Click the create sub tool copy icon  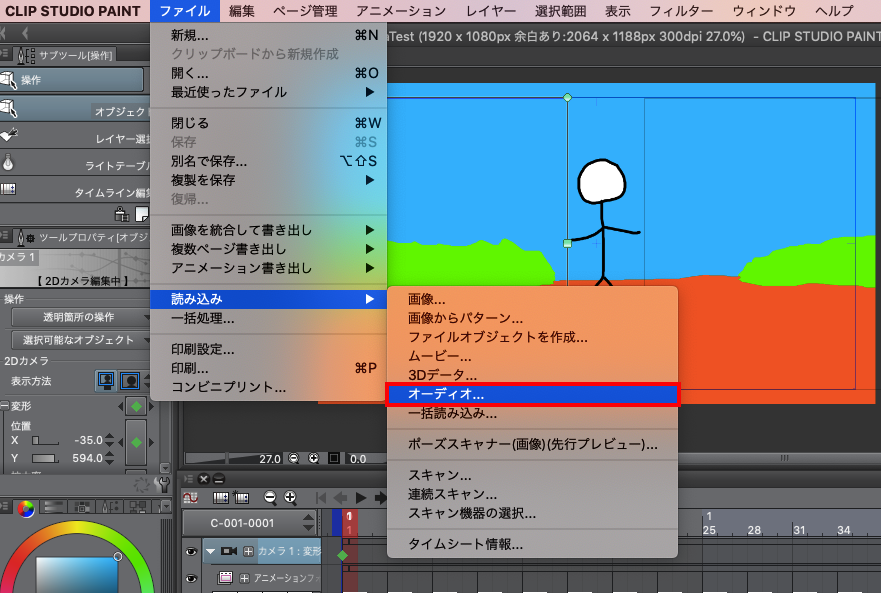point(122,214)
